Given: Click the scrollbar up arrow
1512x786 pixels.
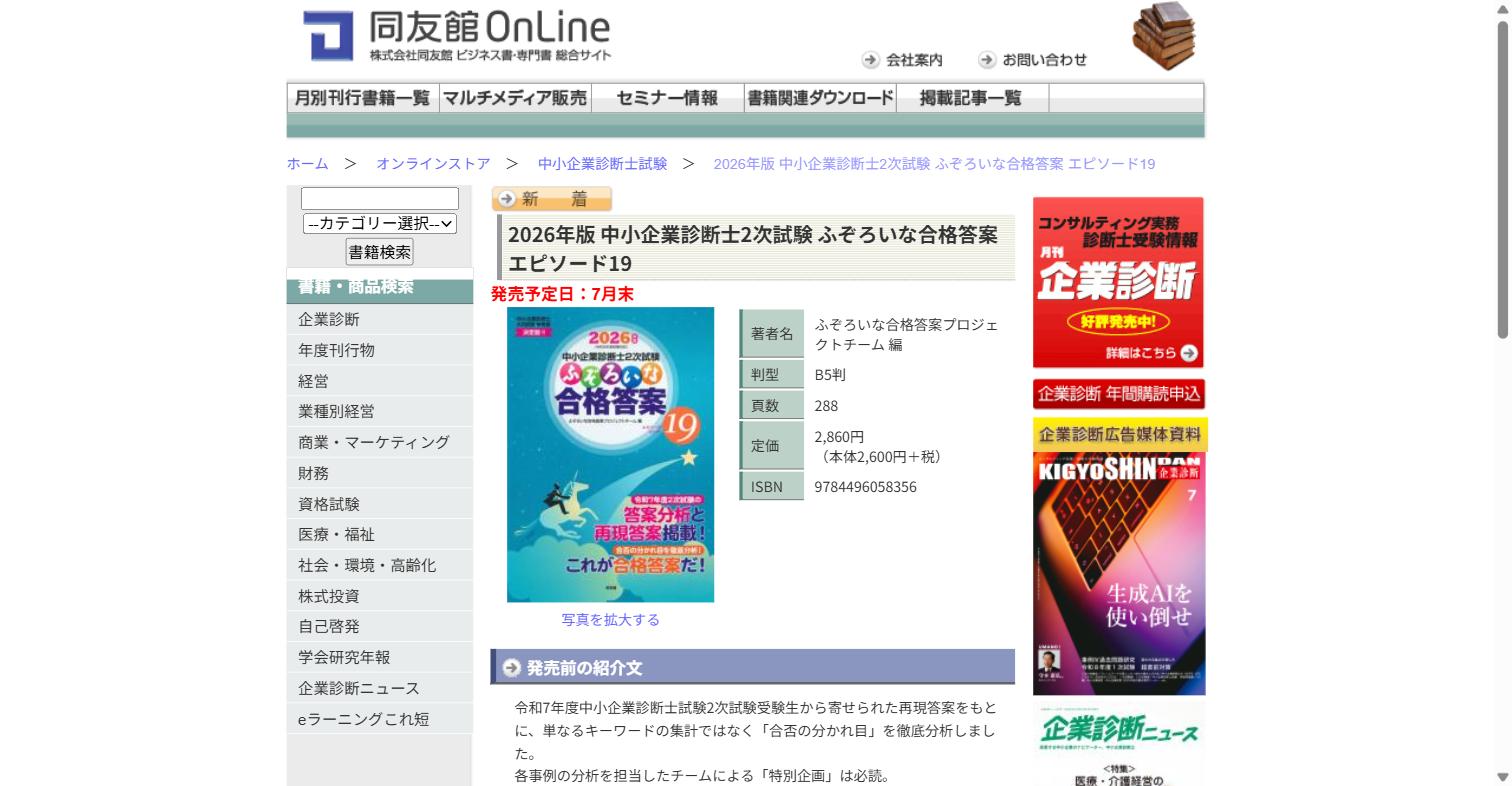Looking at the screenshot, I should coord(1502,9).
